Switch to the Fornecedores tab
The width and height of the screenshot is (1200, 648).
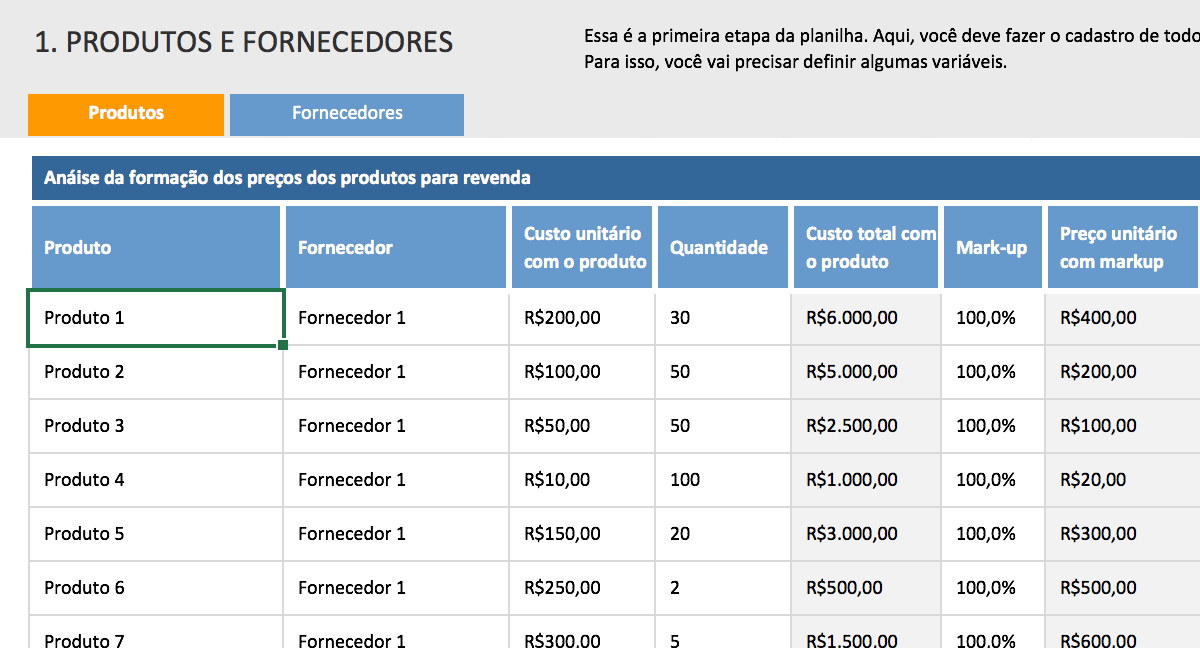346,114
